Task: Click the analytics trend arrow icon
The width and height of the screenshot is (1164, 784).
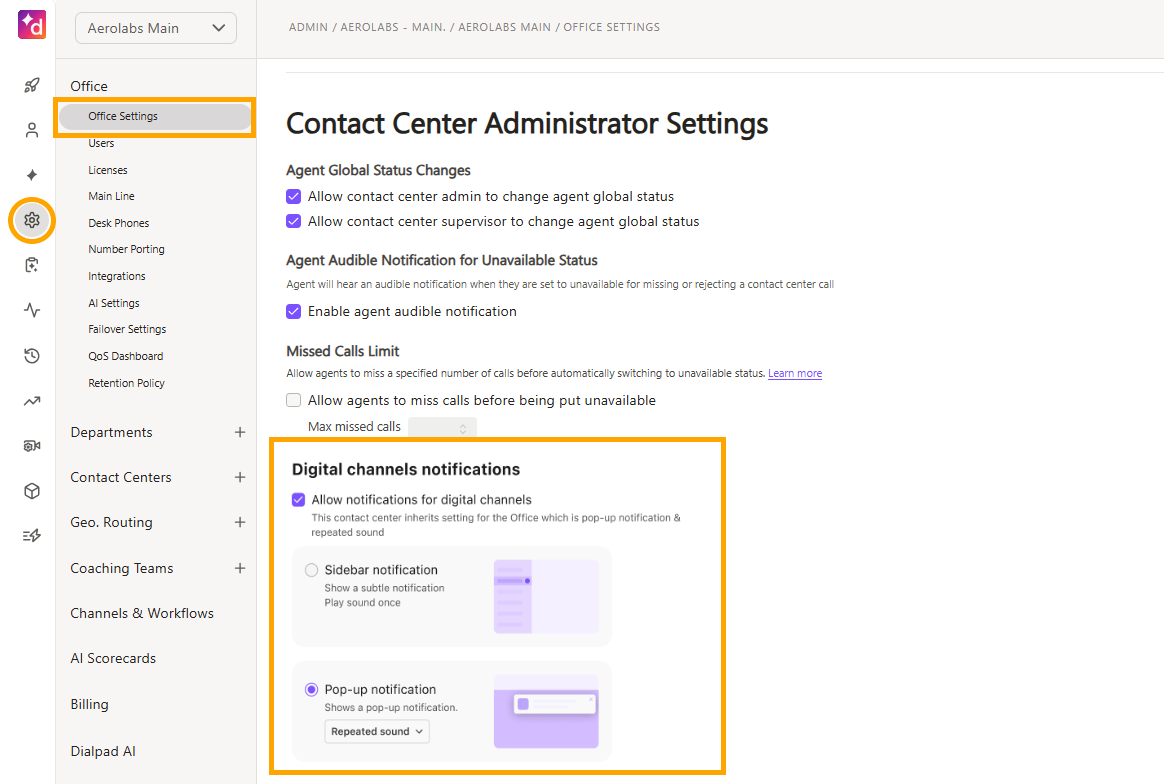Action: tap(32, 401)
